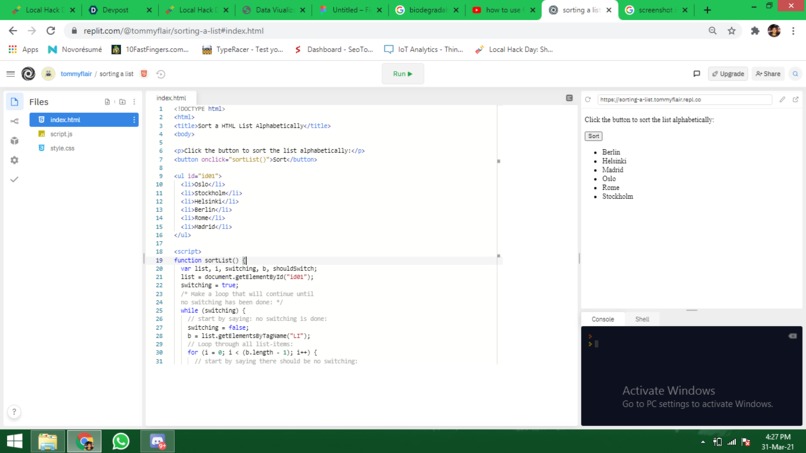Click the sorting a list repl name
The width and height of the screenshot is (806, 453).
(x=116, y=74)
